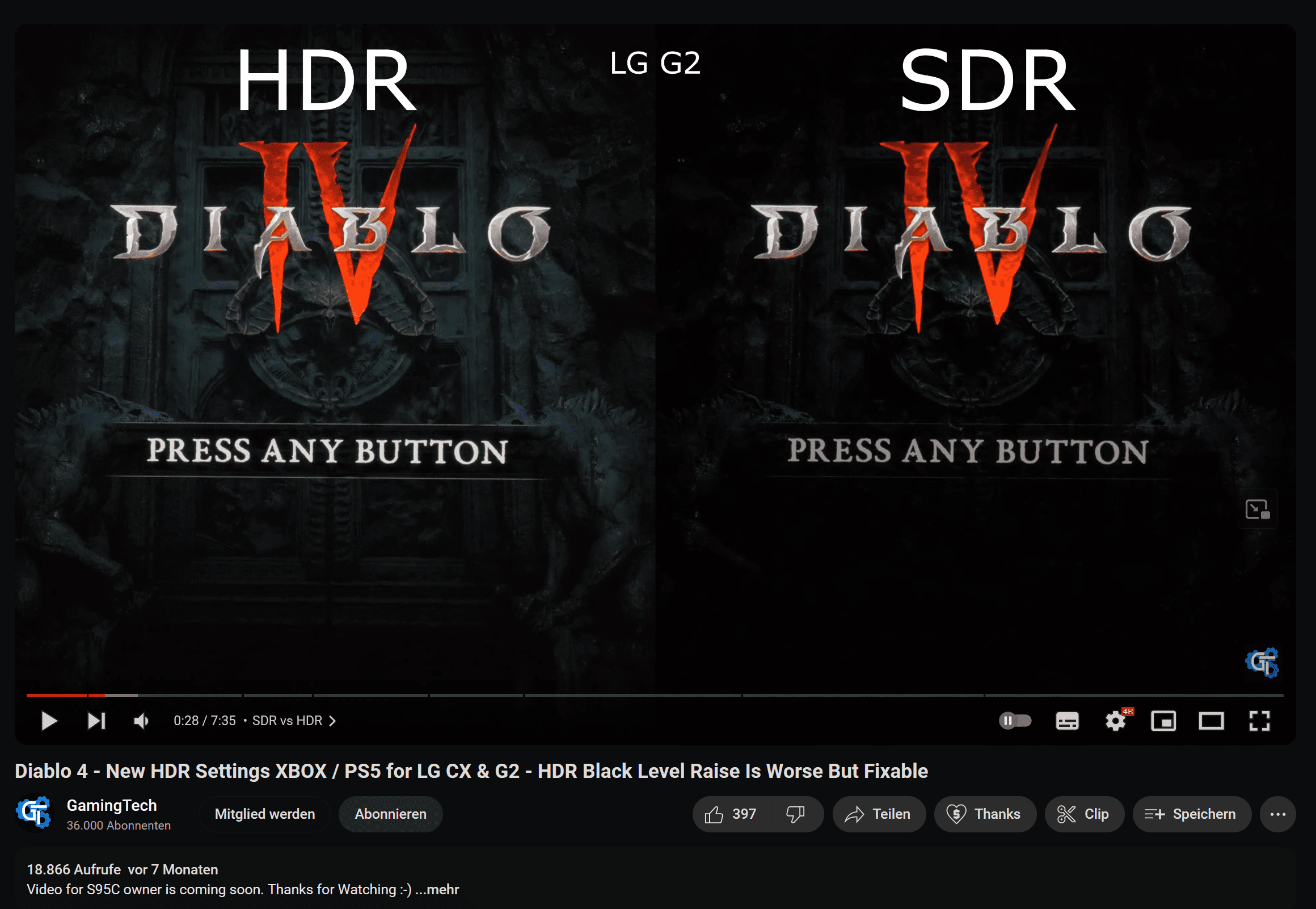
Task: Click the video title text
Action: [471, 771]
